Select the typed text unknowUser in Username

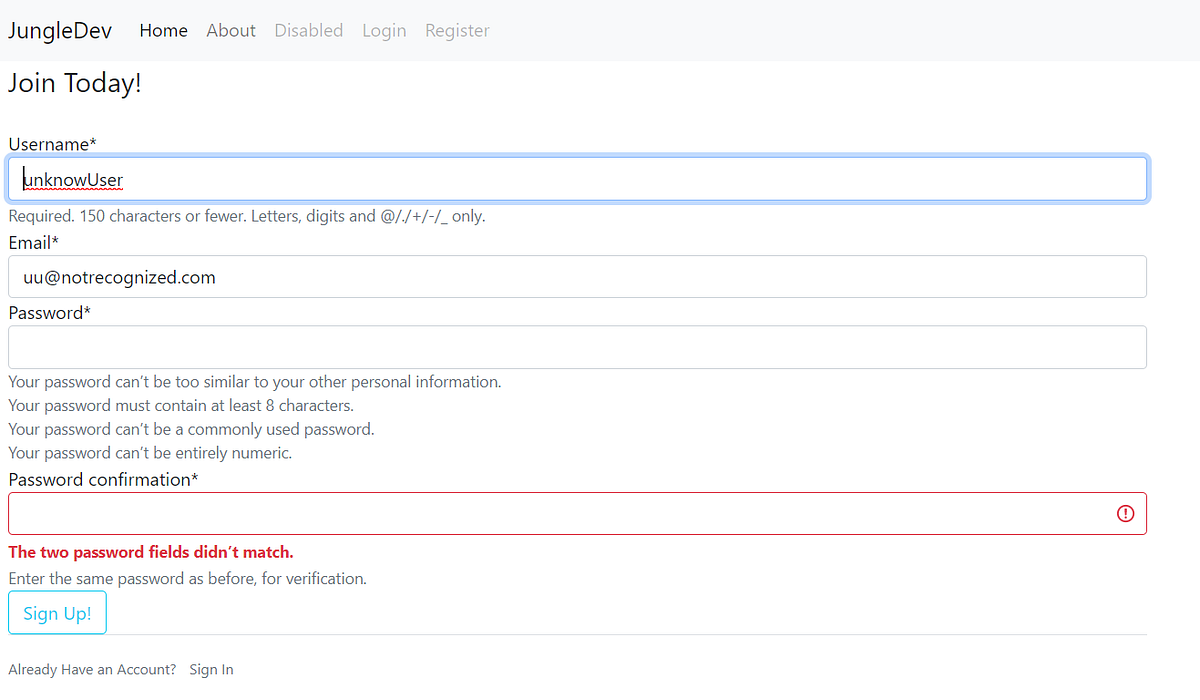click(73, 179)
